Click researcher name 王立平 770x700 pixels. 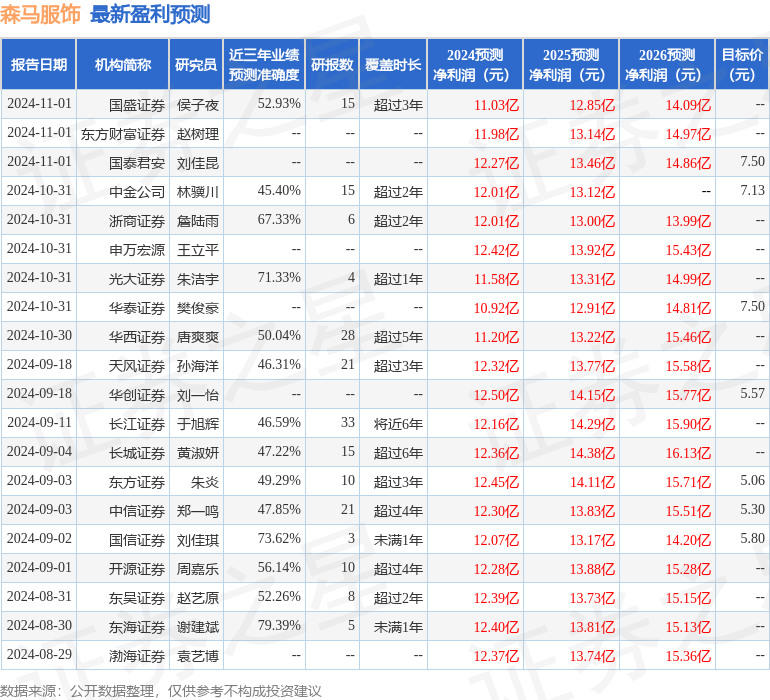tap(198, 250)
